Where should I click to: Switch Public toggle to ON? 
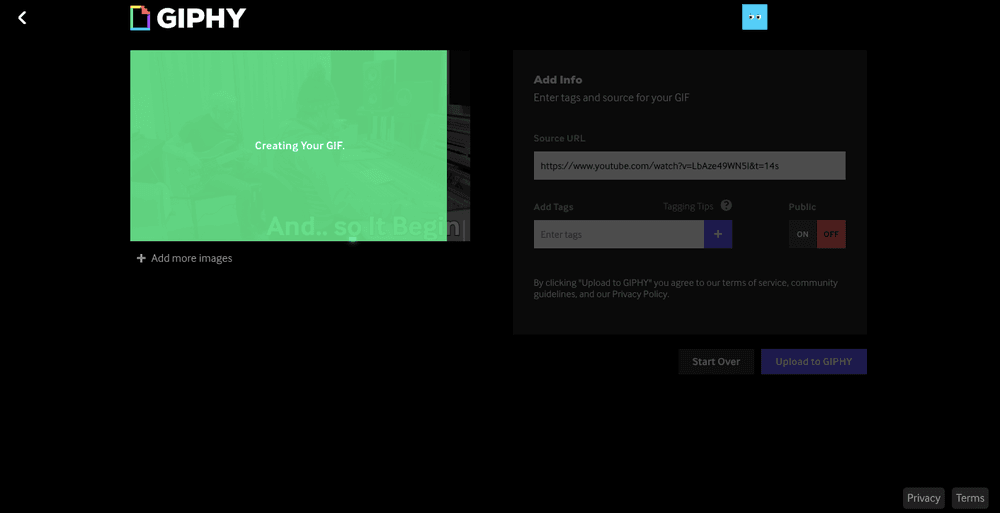tap(803, 234)
